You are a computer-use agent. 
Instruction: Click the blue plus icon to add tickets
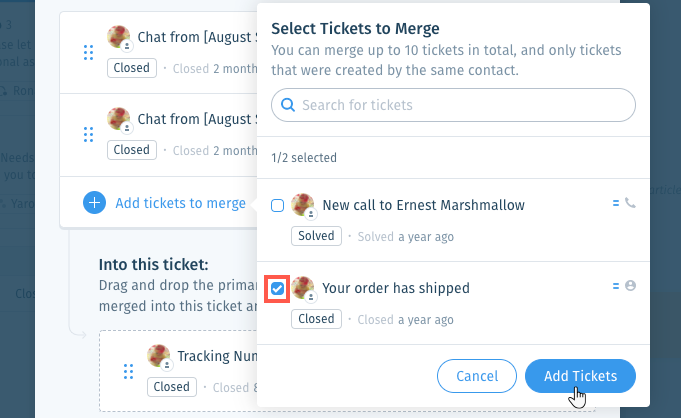click(x=94, y=202)
